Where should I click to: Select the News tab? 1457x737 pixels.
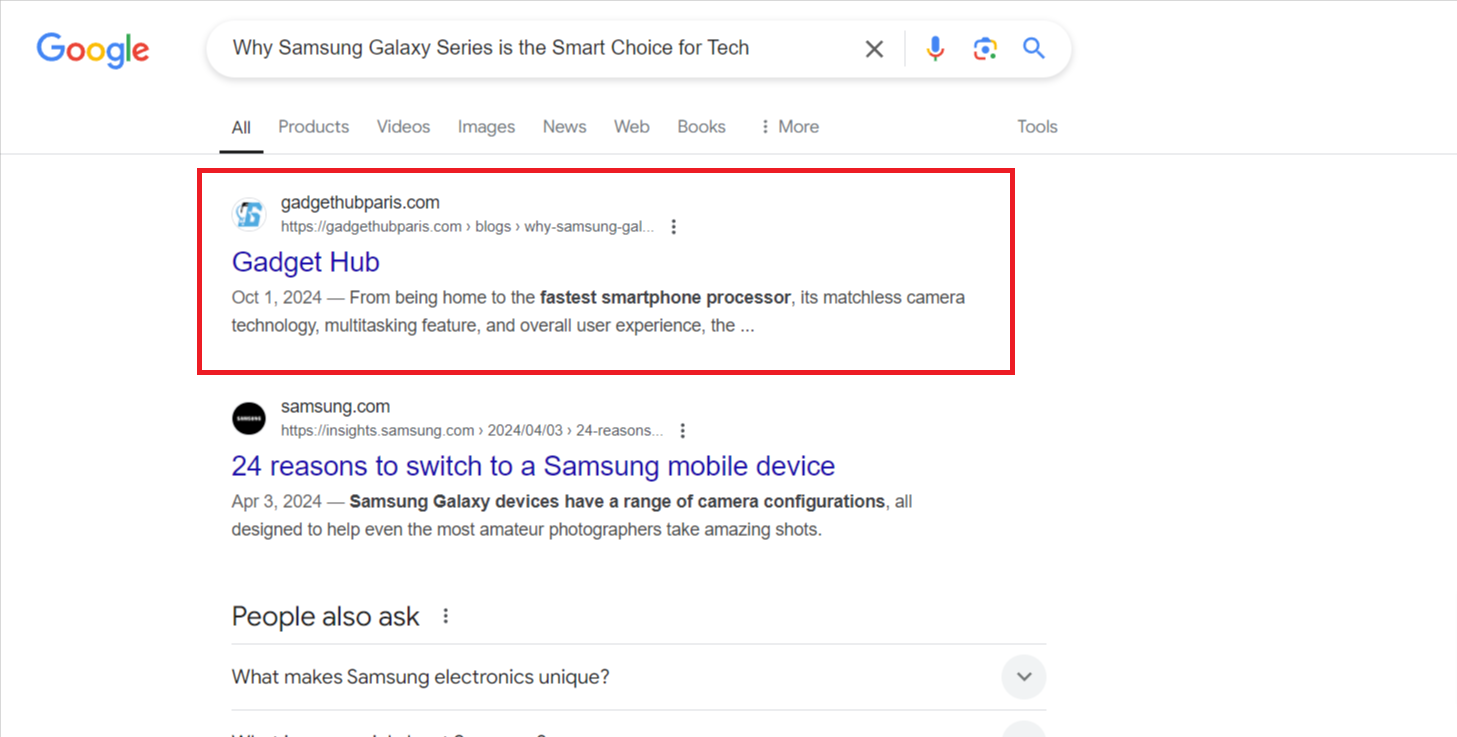[x=564, y=127]
